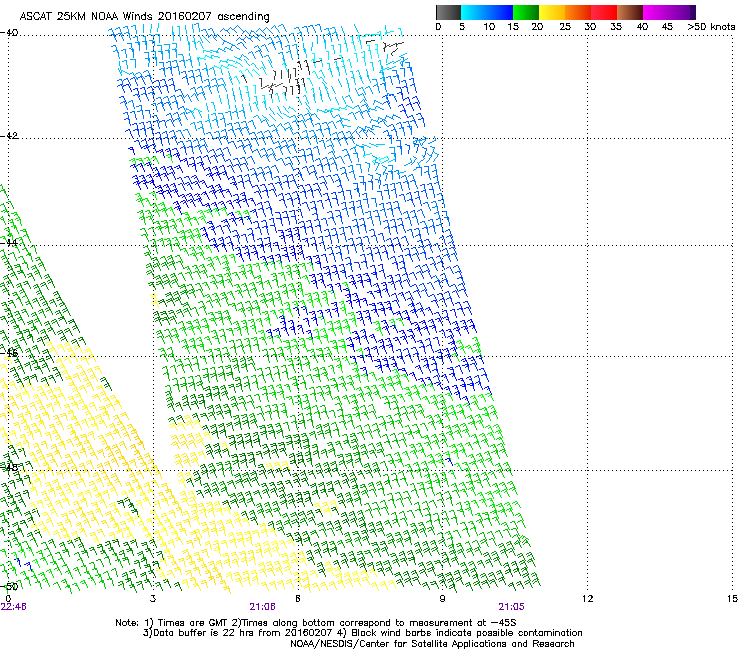Click the -50 latitude axis label
This screenshot has width=740, height=650.
(x=9, y=587)
